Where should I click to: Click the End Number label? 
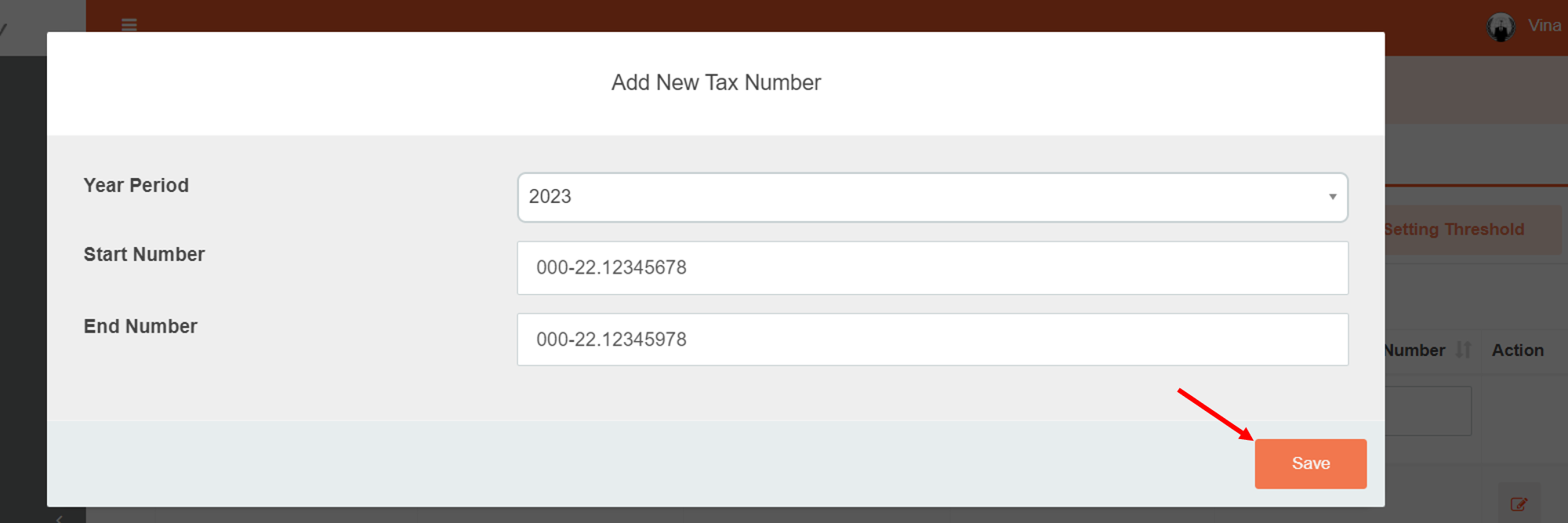coord(140,326)
